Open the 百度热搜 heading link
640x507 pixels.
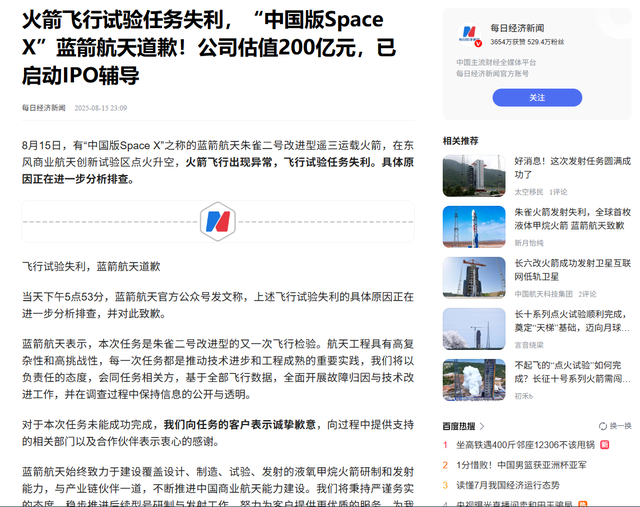[459, 426]
